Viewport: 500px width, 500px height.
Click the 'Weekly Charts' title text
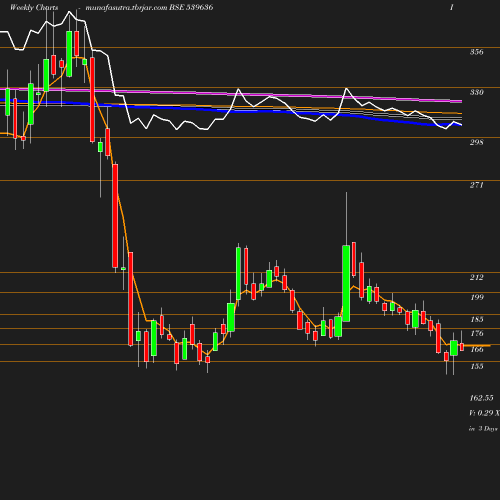coord(34,7)
